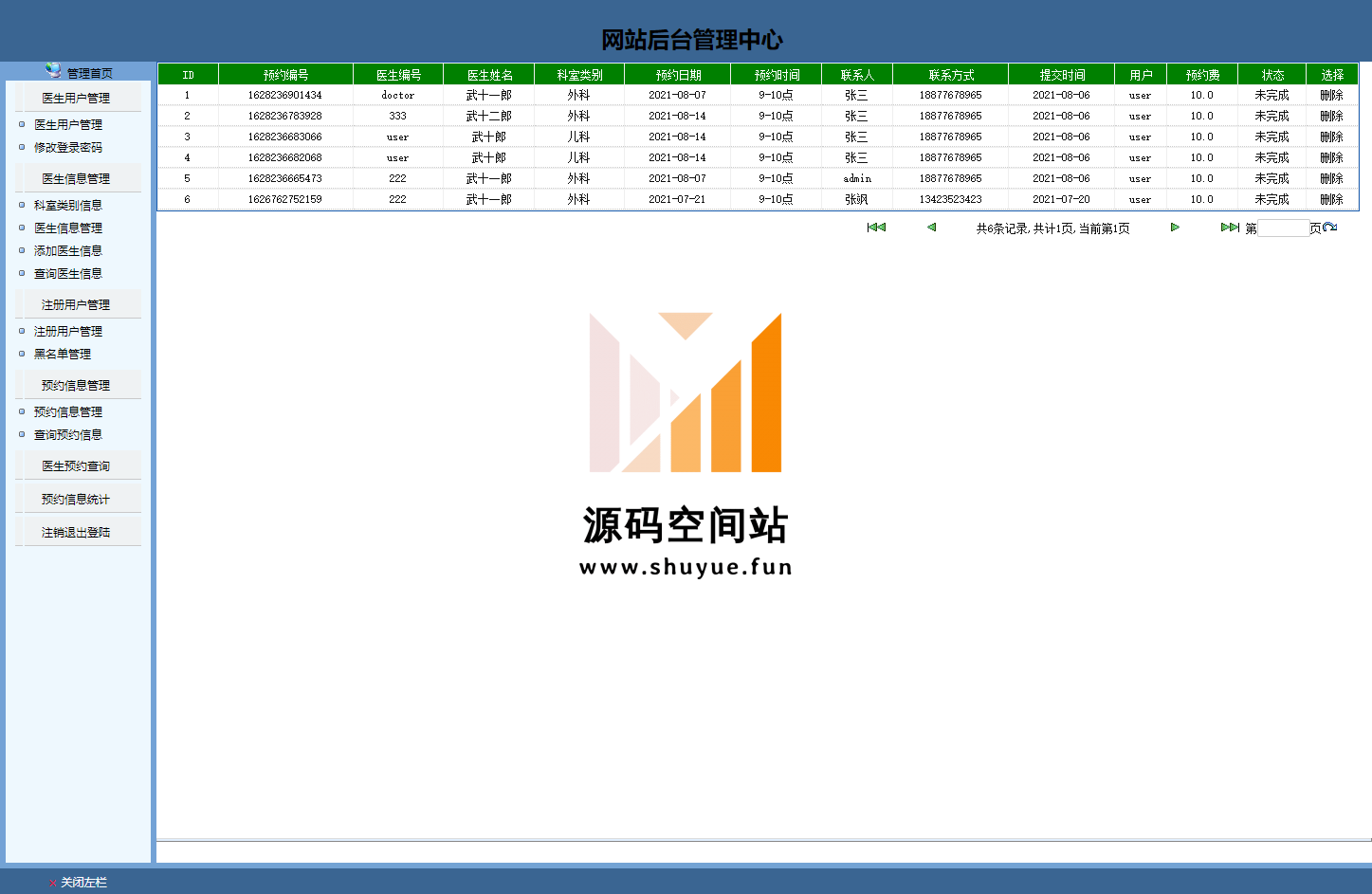Image resolution: width=1372 pixels, height=894 pixels.
Task: Open 管理首页 at top of the sidebar
Action: pyautogui.click(x=89, y=73)
